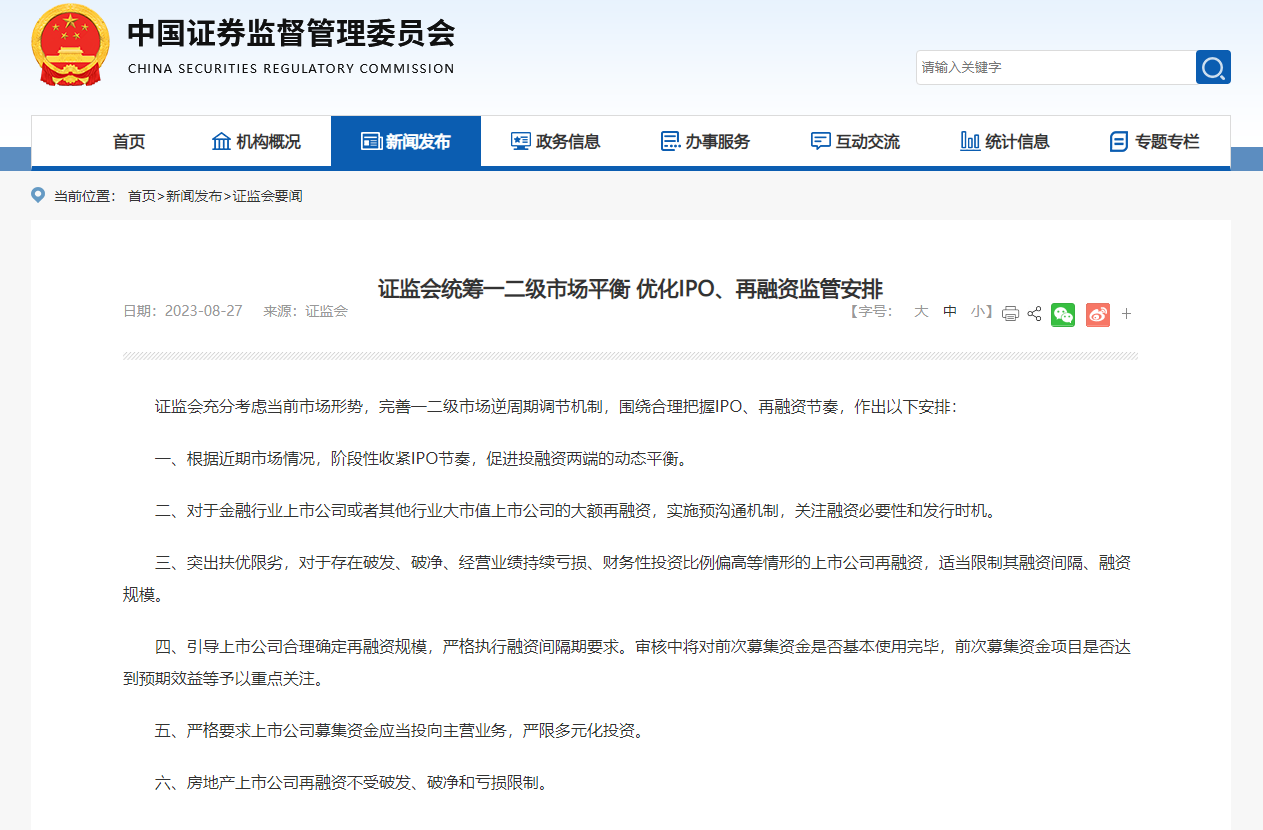This screenshot has height=830, width=1263.
Task: Click the intro paragraph 证监会充分考虑当前市场形势
Action: coord(556,407)
